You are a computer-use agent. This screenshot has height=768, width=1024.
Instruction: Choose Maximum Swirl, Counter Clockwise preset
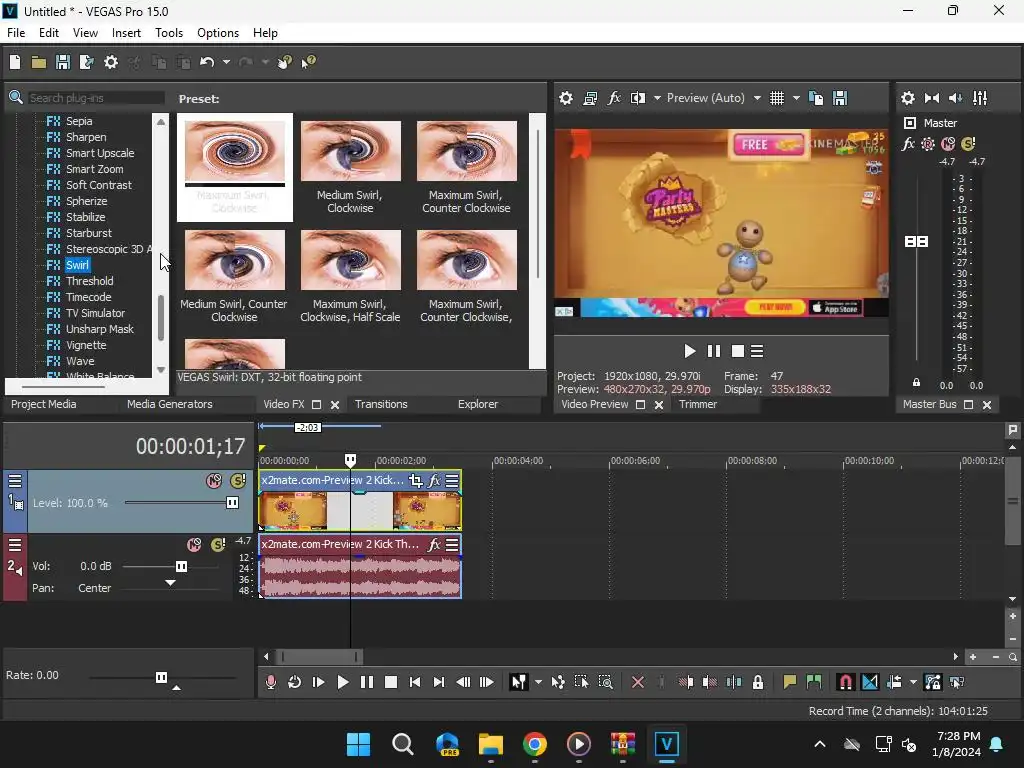[x=466, y=167]
